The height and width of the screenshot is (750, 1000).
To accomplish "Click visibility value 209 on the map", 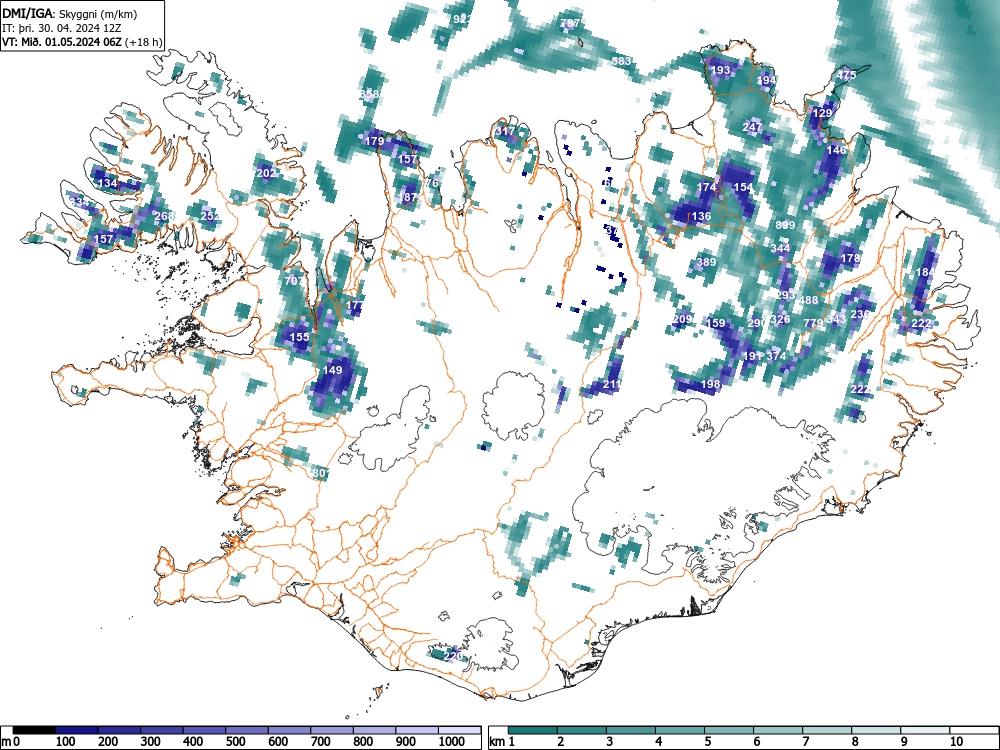I will coord(682,319).
